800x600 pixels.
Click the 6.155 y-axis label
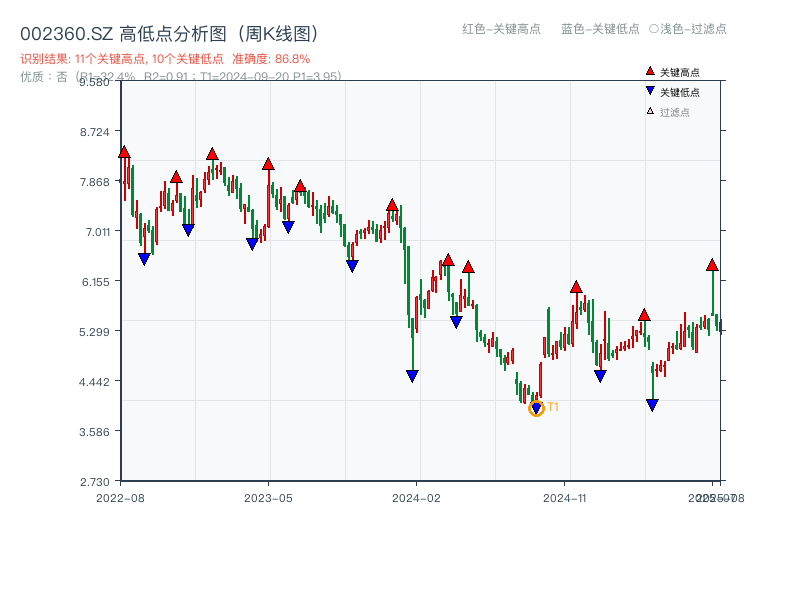tap(95, 282)
